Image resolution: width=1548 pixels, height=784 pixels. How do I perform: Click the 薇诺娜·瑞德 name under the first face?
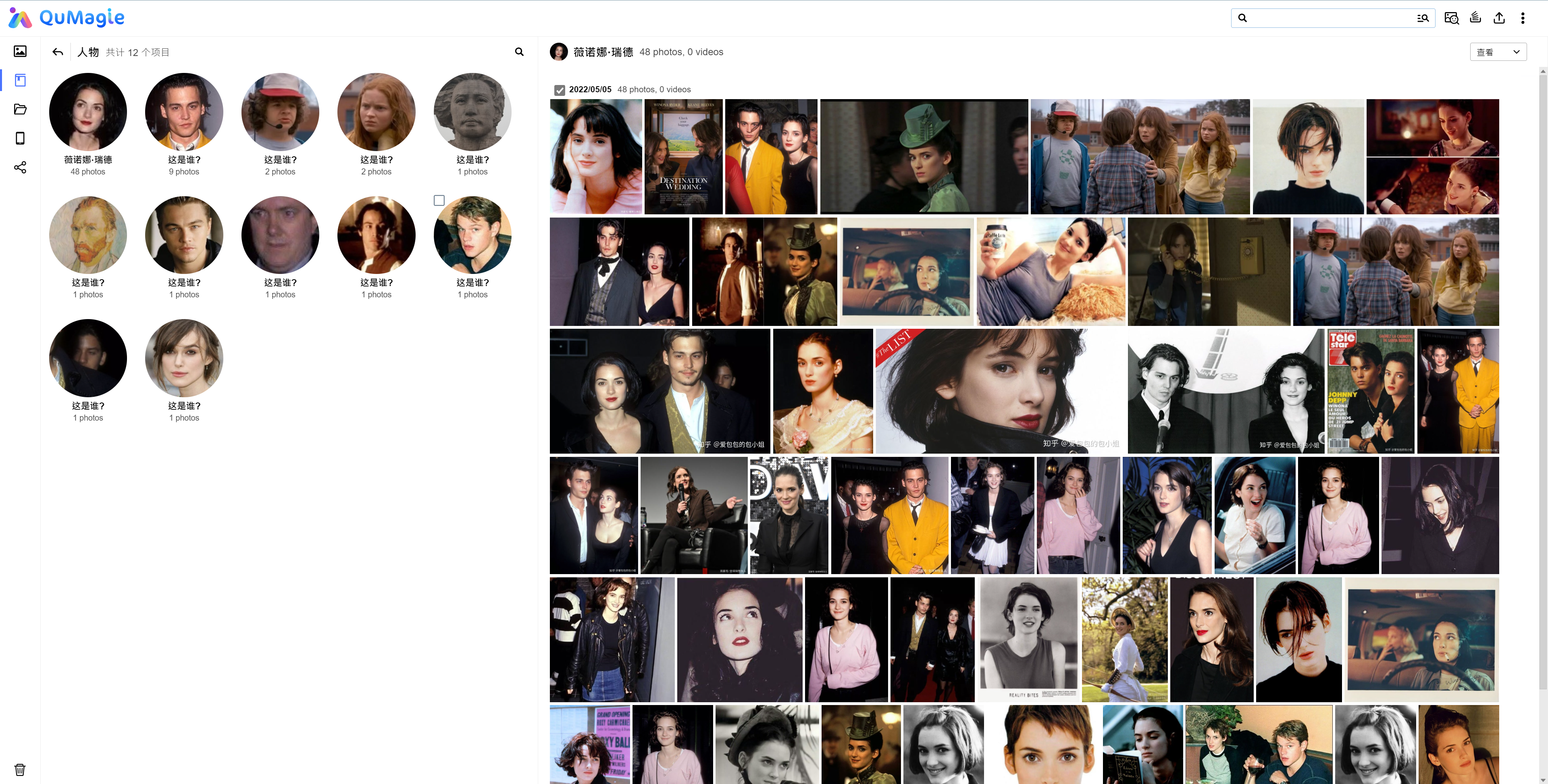tap(88, 160)
